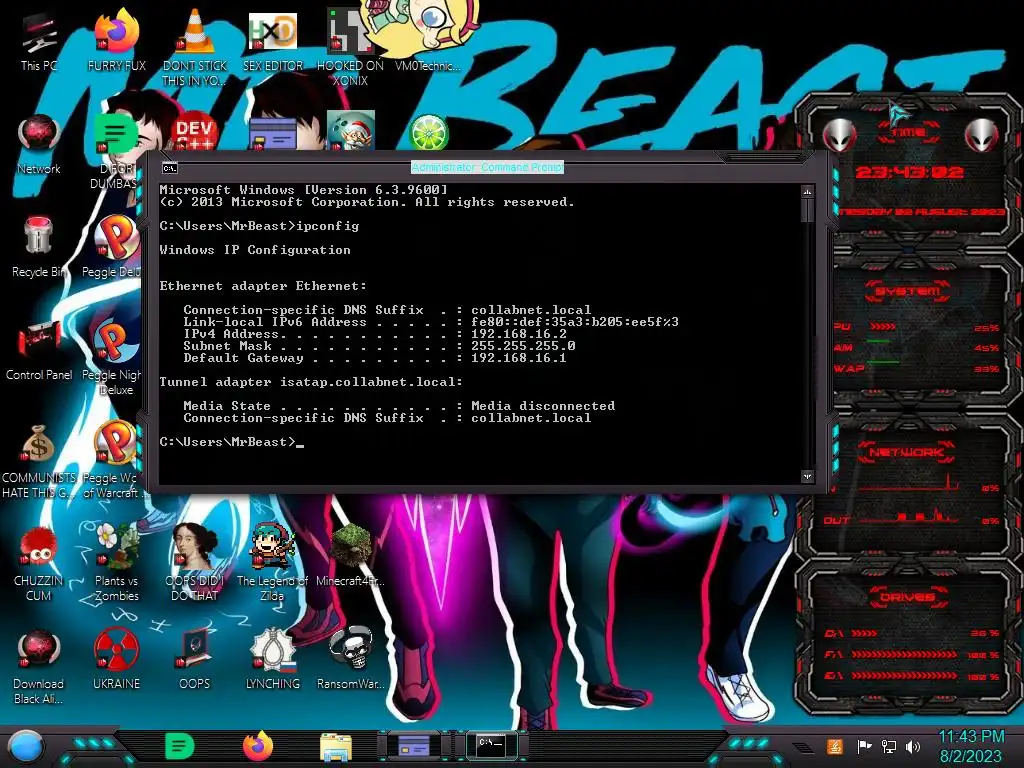Click the Command Prompt scrollbar up arrow

point(807,192)
